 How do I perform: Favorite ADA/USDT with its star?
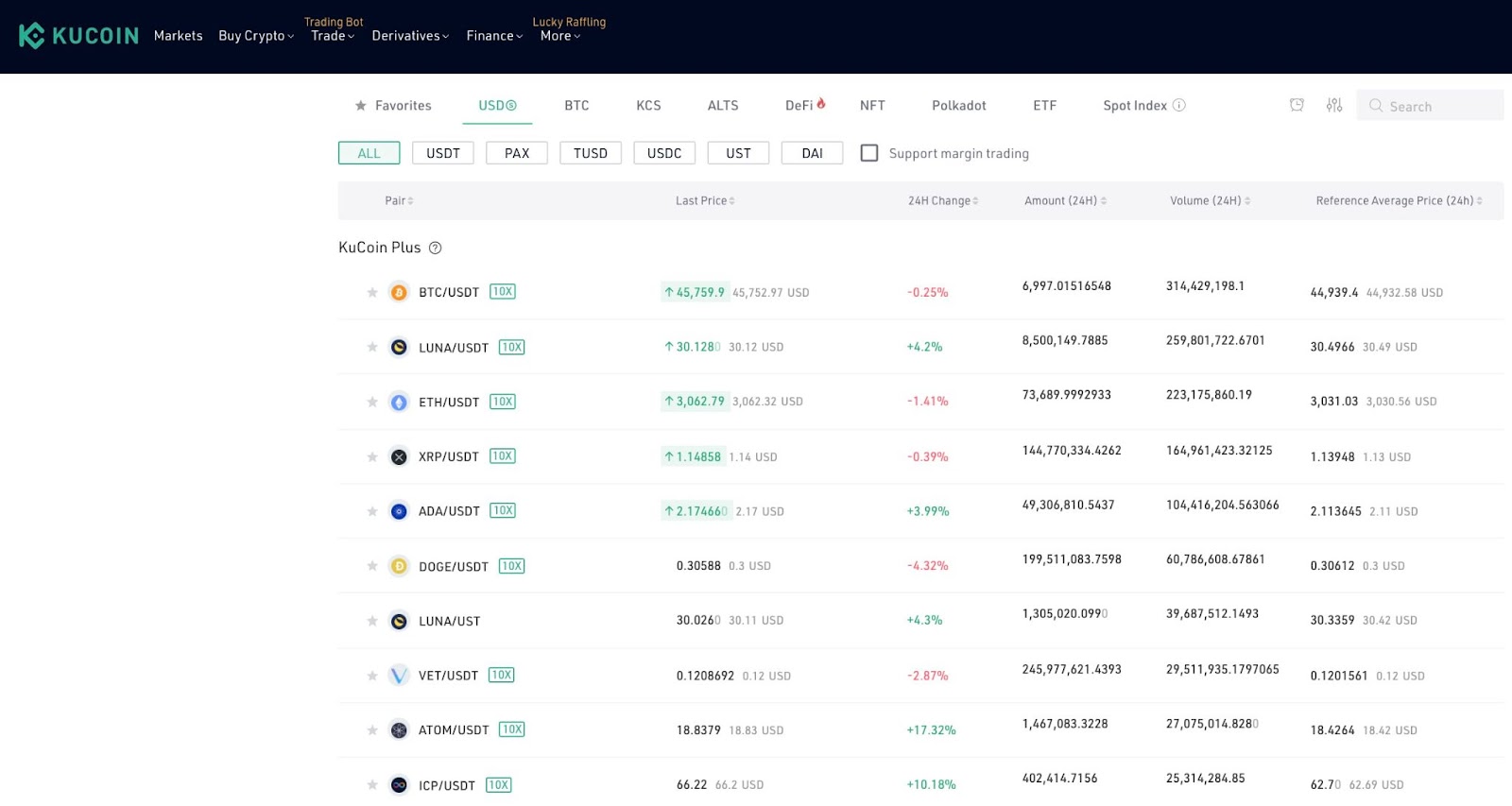coord(372,511)
